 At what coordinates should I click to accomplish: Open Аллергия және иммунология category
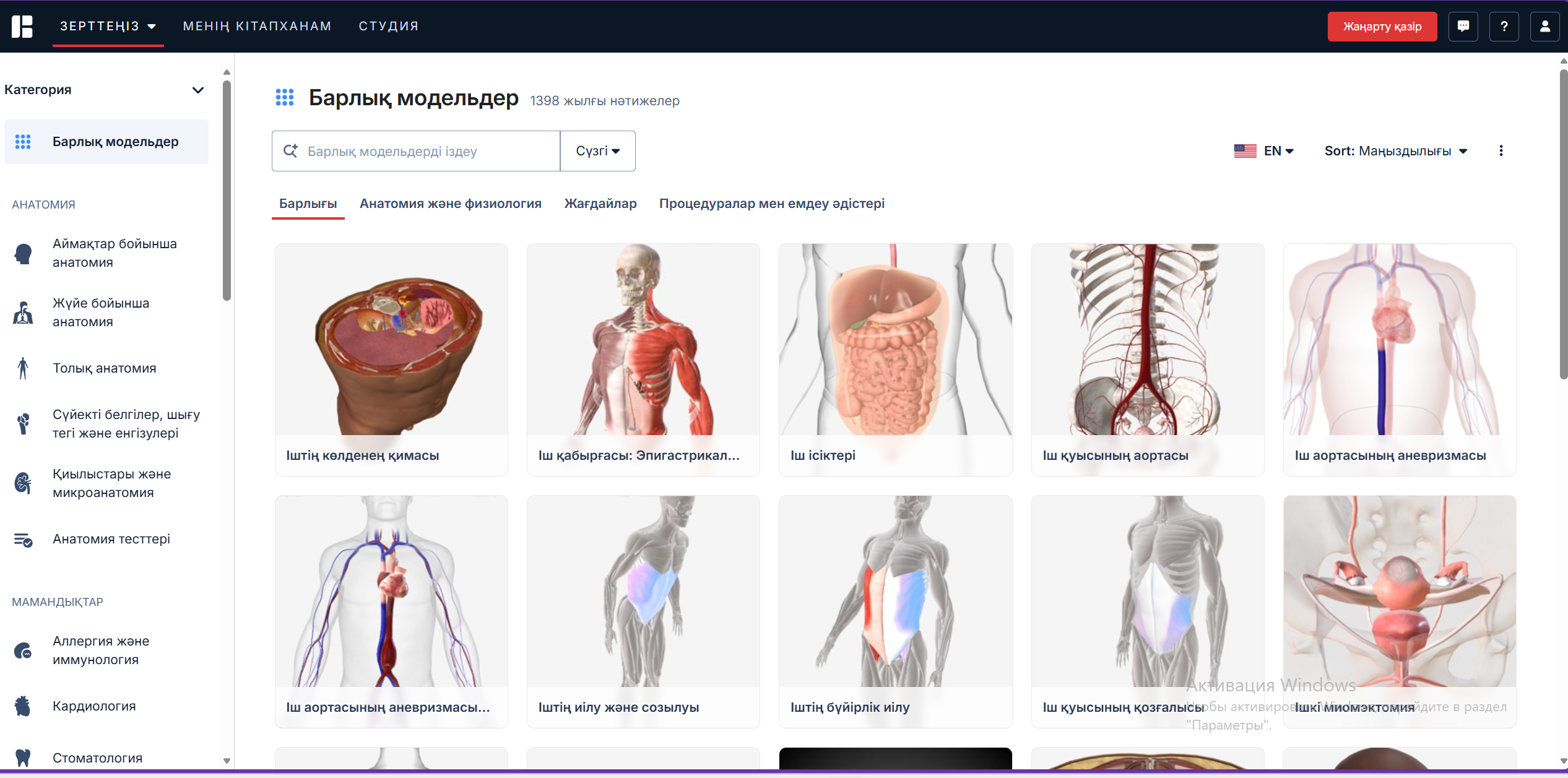pyautogui.click(x=101, y=650)
